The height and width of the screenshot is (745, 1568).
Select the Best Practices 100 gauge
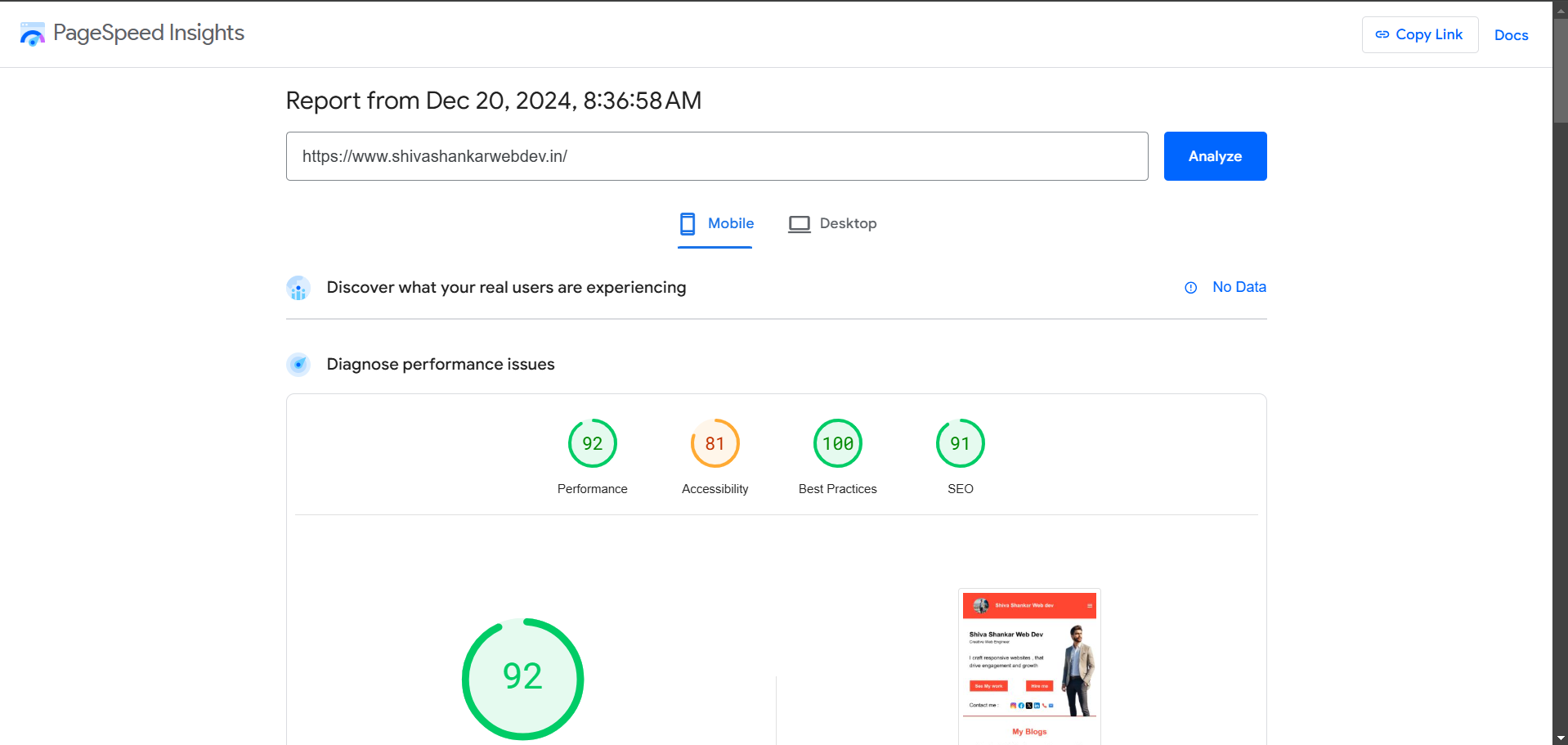(x=837, y=443)
